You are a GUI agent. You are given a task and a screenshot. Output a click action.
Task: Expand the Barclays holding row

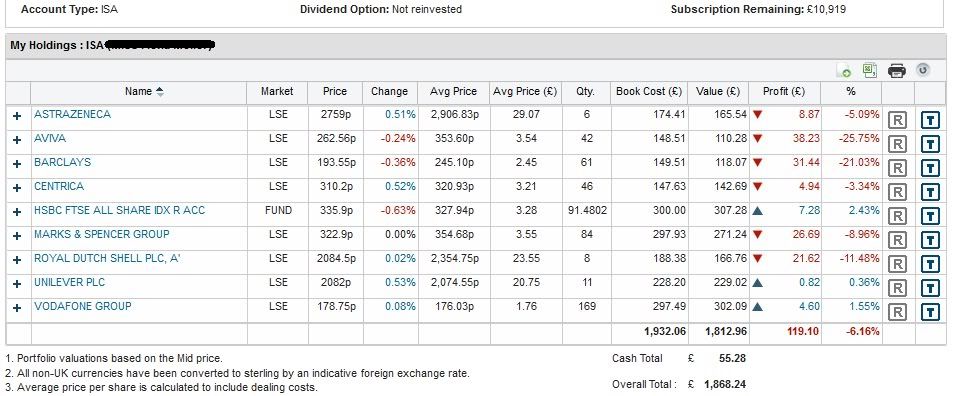(x=17, y=164)
